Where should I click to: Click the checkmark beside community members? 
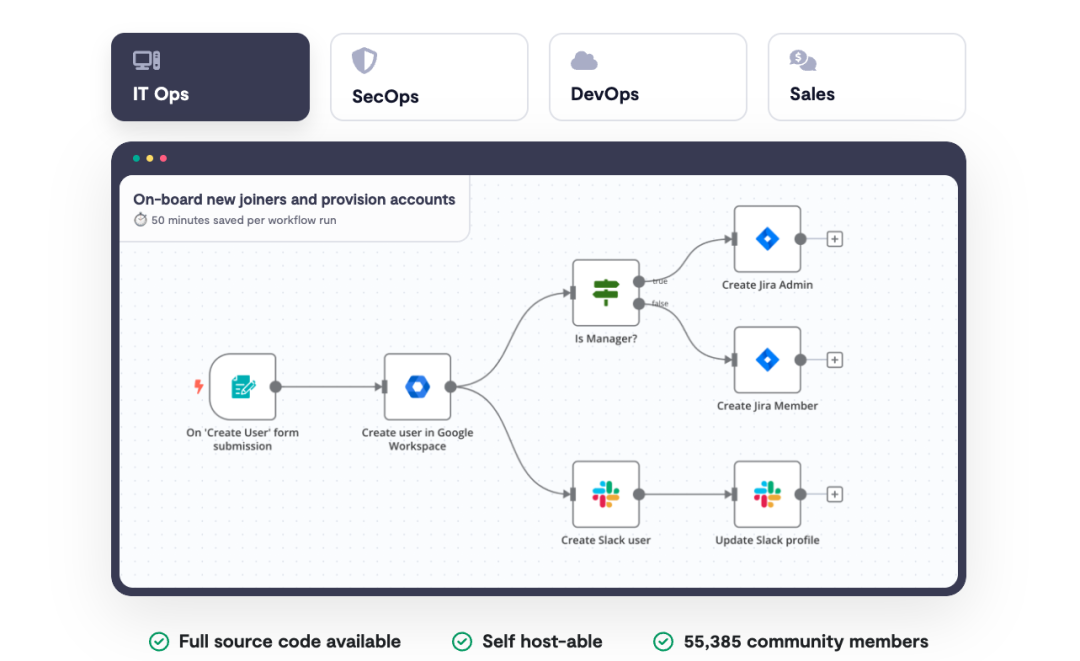[x=663, y=642]
